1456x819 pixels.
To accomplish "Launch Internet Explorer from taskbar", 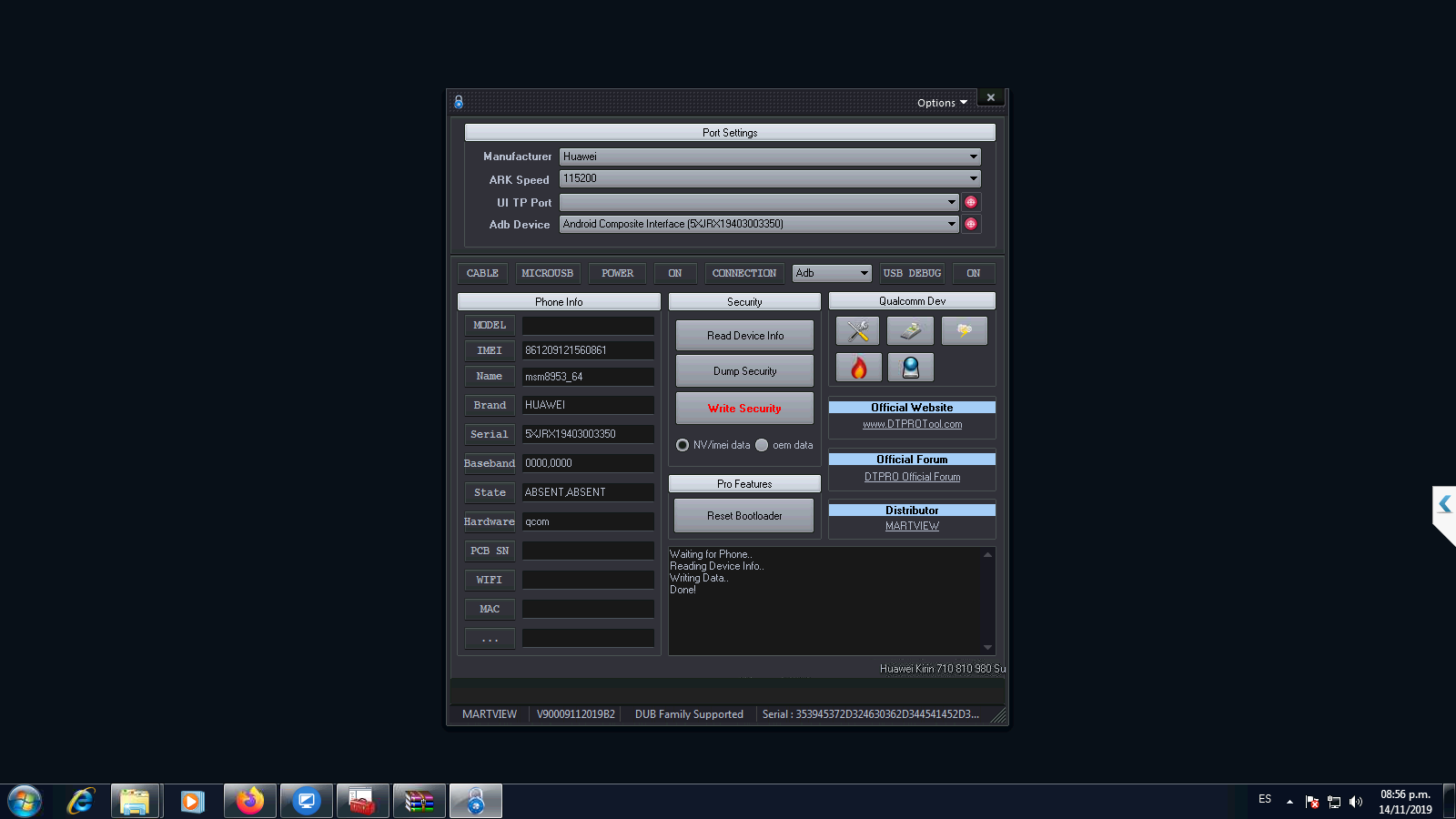I will pos(80,801).
